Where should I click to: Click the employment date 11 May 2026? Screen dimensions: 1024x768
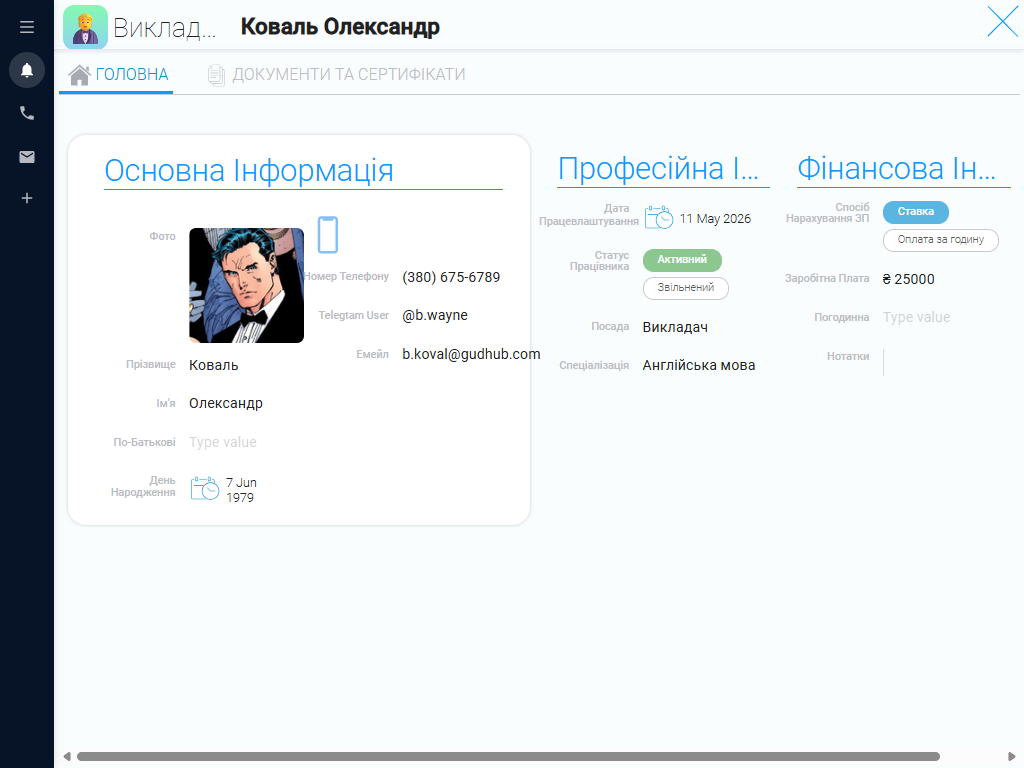(715, 219)
